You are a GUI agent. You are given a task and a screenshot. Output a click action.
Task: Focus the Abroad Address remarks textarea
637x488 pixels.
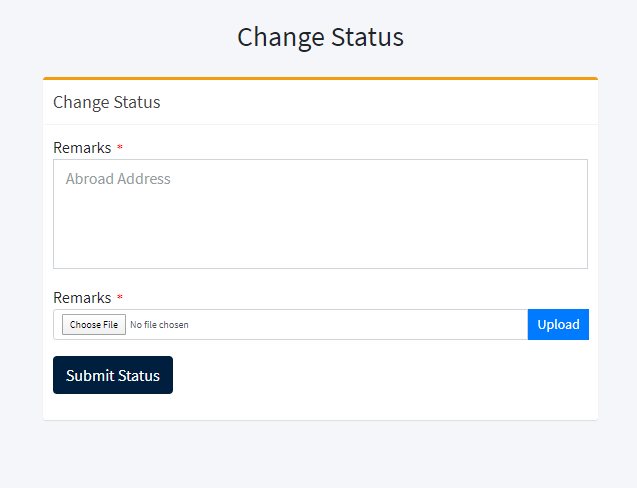(x=321, y=214)
